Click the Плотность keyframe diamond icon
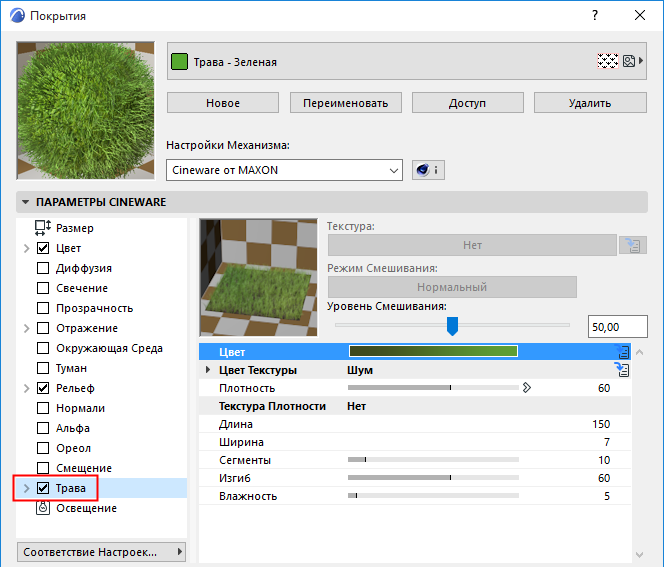Screen dimensions: 664x567 tap(526, 388)
